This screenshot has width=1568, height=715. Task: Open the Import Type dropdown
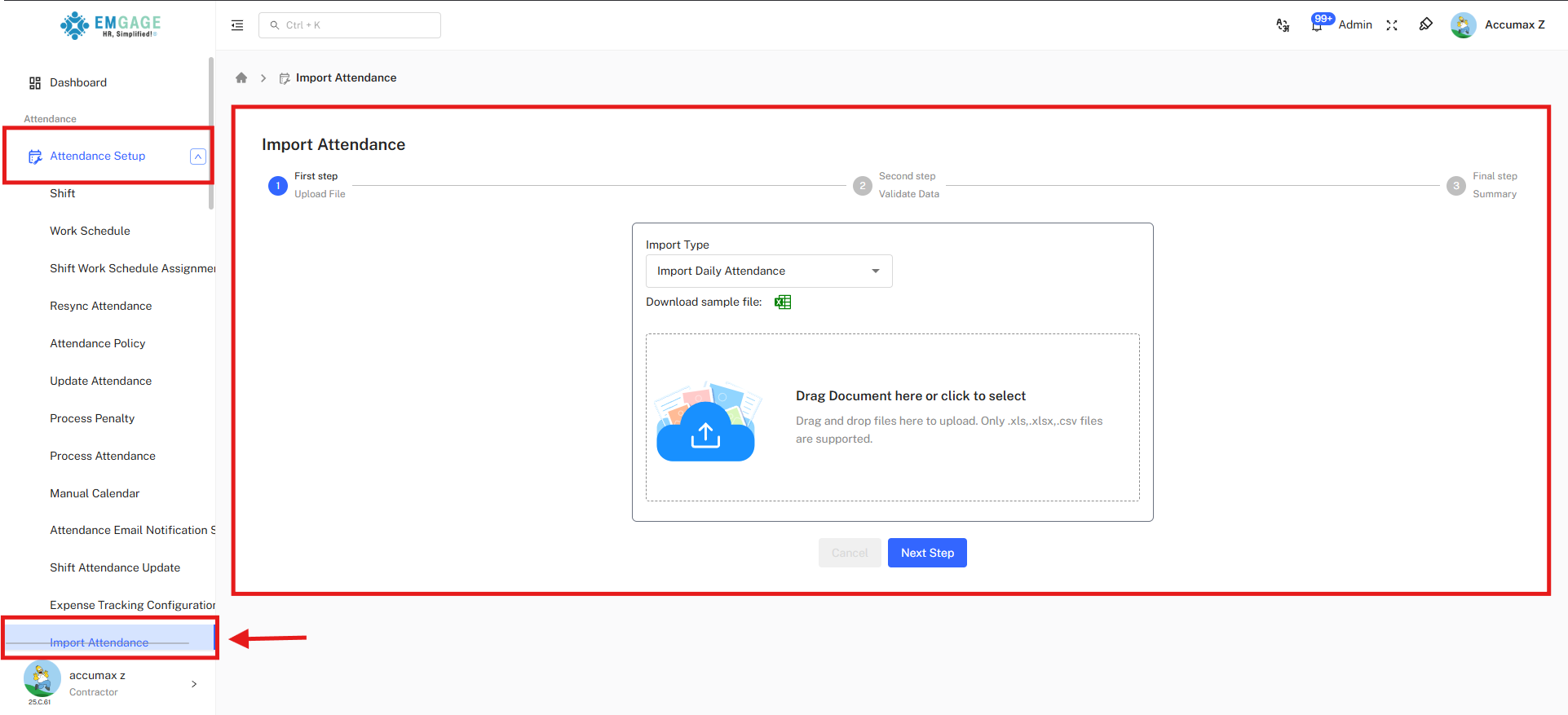click(x=768, y=271)
